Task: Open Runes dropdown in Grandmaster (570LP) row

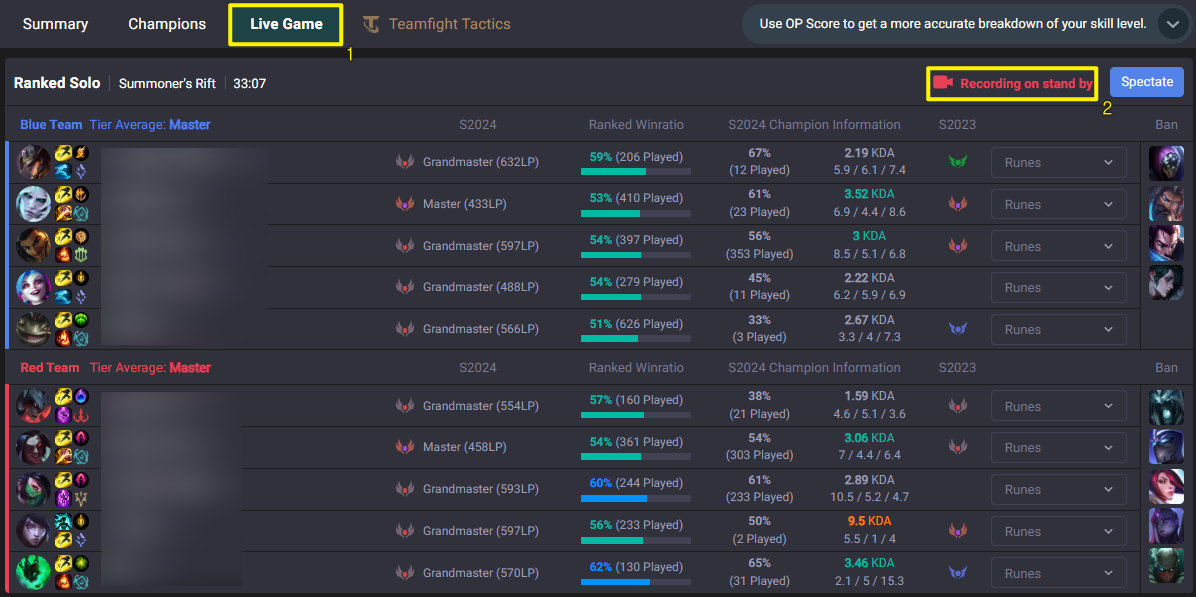Action: pos(1059,573)
